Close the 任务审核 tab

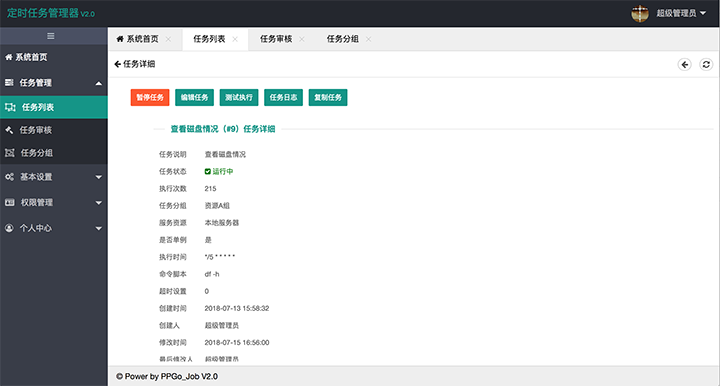(302, 39)
